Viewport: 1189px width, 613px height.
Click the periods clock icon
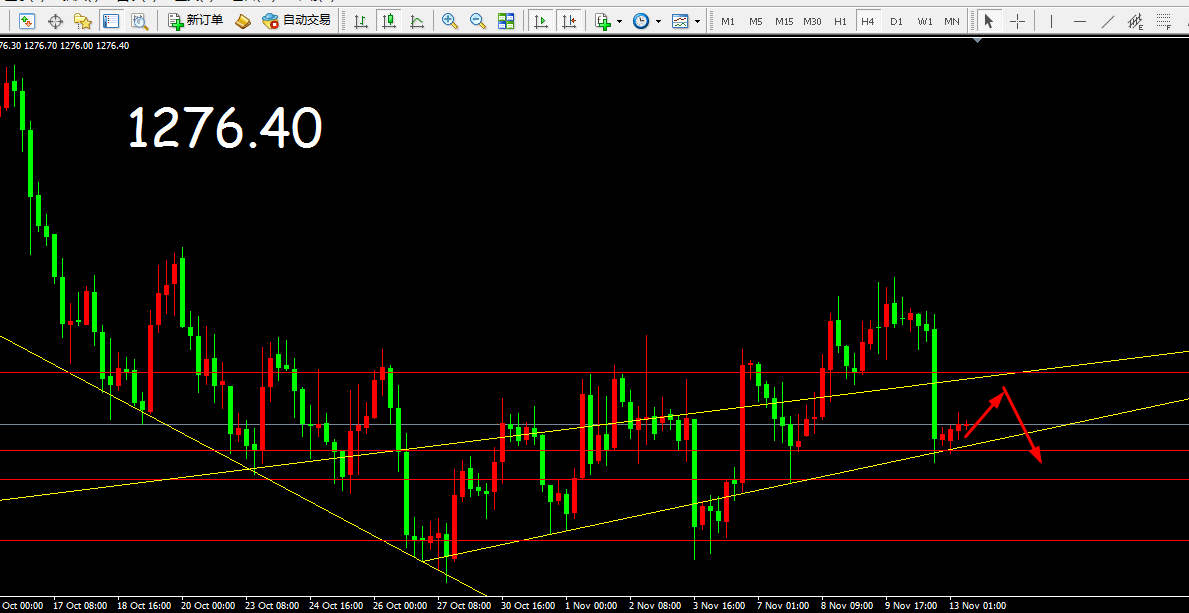[x=642, y=21]
